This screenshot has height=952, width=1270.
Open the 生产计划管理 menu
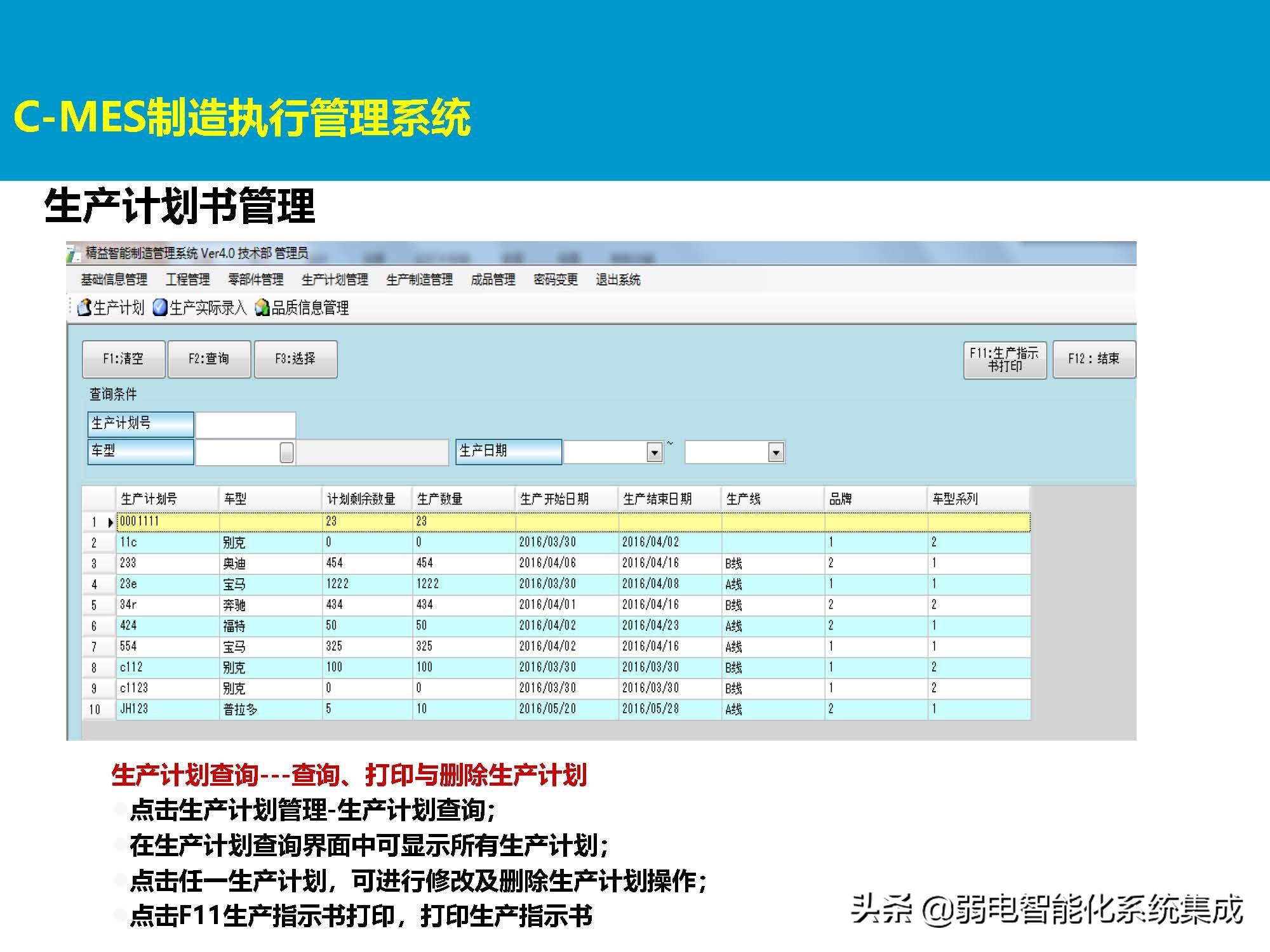point(335,280)
